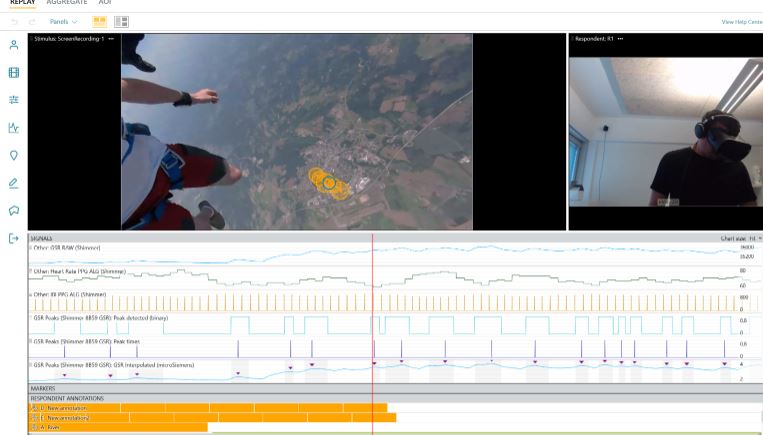
Task: Click the Respondent R1 panel title
Action: click(594, 38)
